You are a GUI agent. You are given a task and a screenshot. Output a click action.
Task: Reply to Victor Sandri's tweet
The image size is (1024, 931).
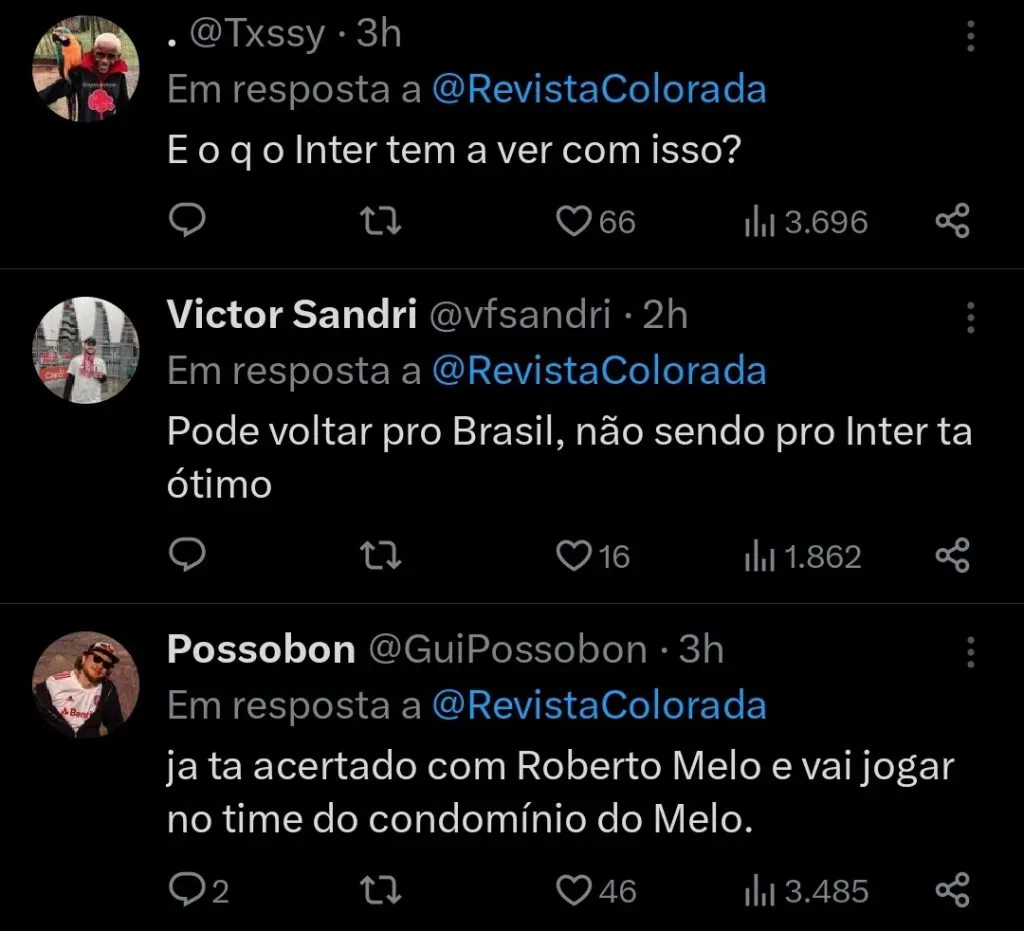click(186, 555)
